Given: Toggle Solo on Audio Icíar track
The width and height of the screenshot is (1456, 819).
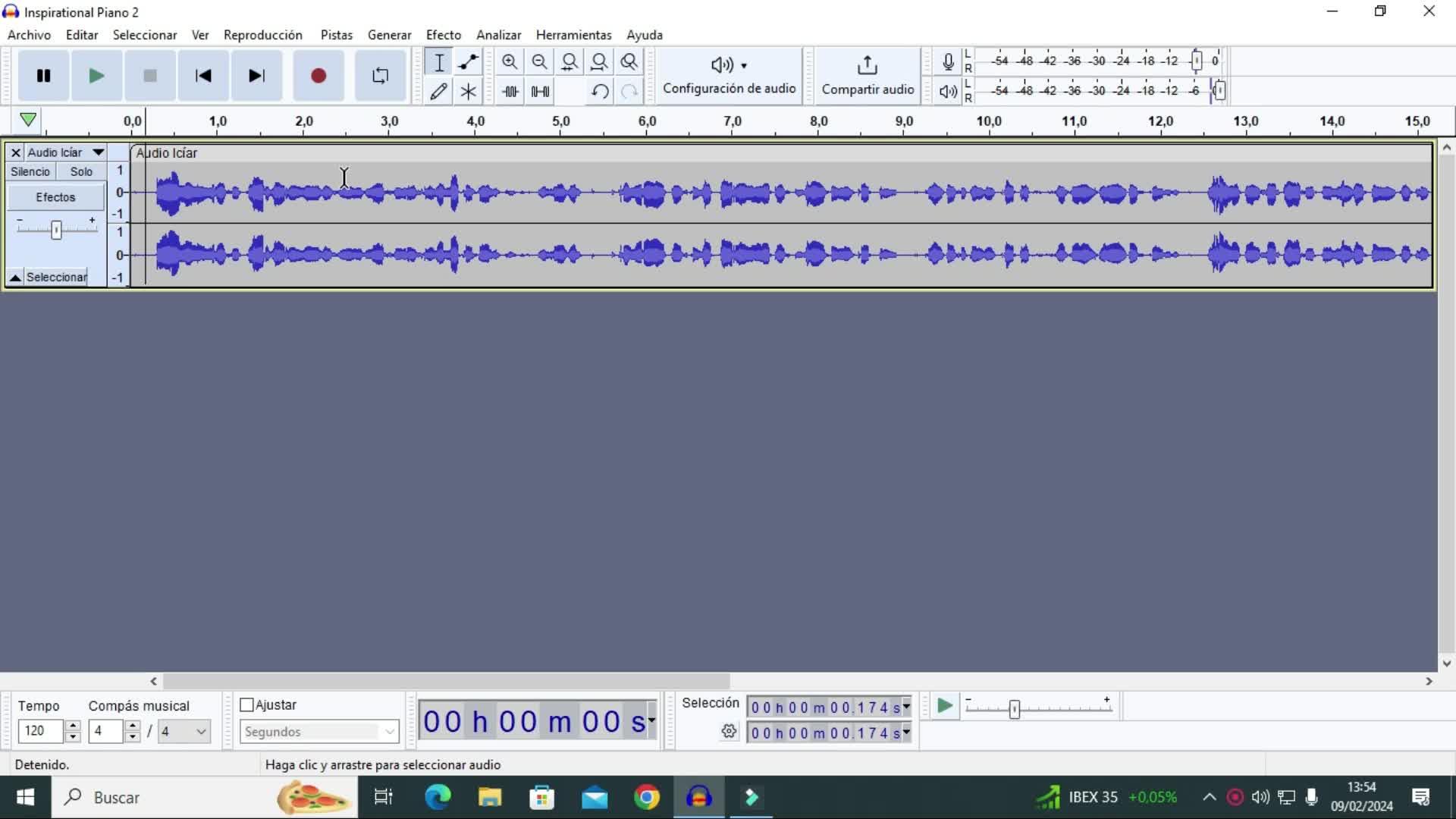Looking at the screenshot, I should tap(81, 172).
